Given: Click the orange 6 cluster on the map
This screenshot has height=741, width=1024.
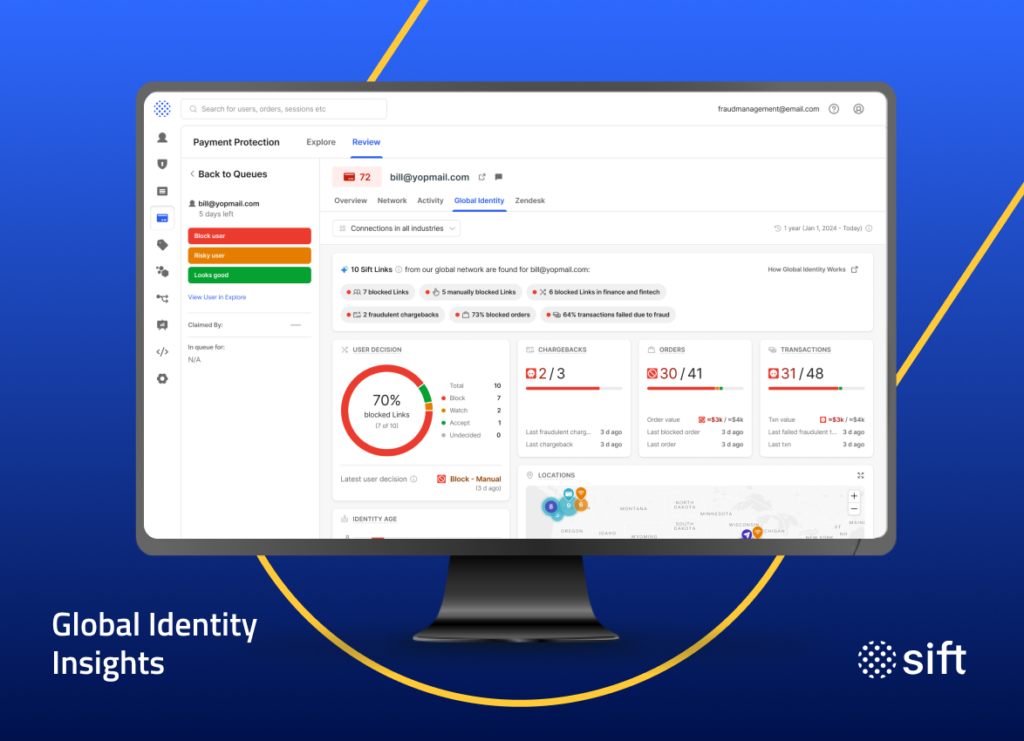Looking at the screenshot, I should pyautogui.click(x=581, y=505).
